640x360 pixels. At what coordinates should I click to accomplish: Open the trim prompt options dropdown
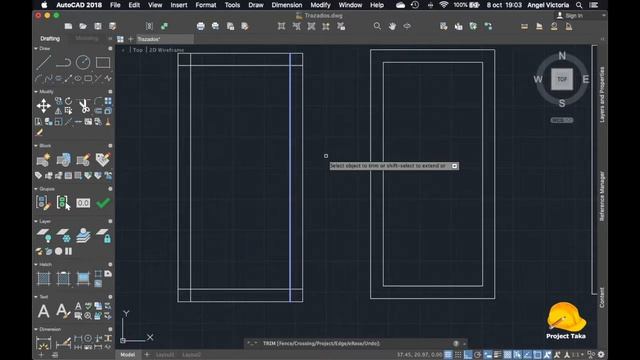[454, 166]
